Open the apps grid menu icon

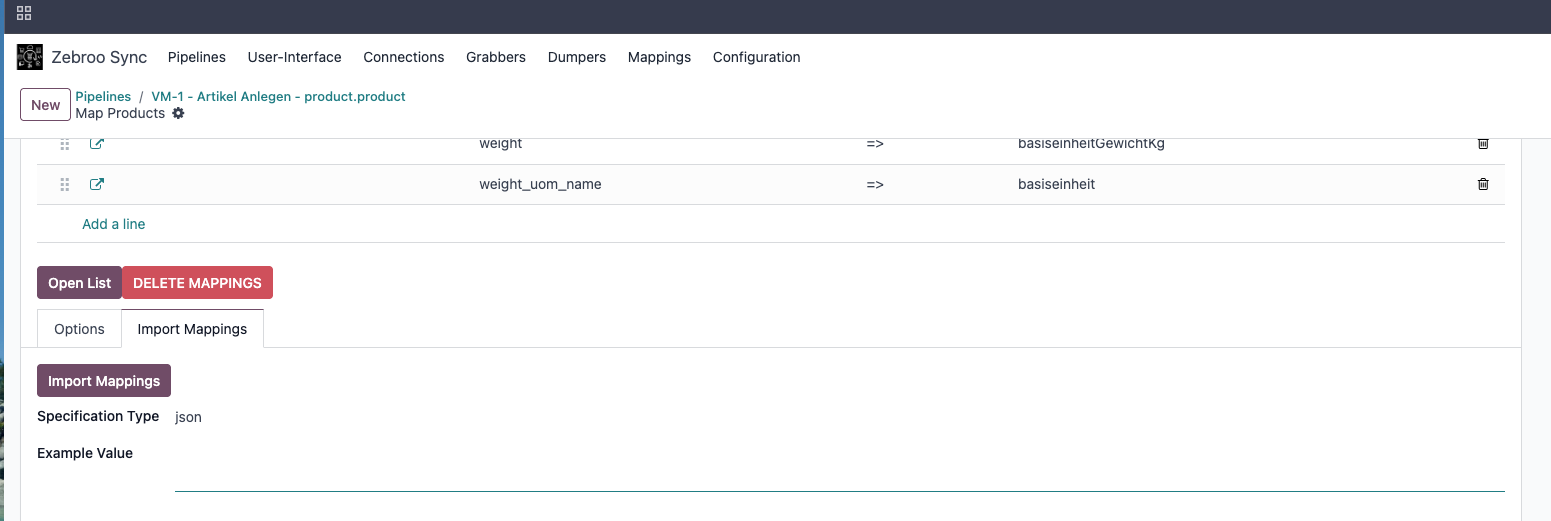click(24, 13)
